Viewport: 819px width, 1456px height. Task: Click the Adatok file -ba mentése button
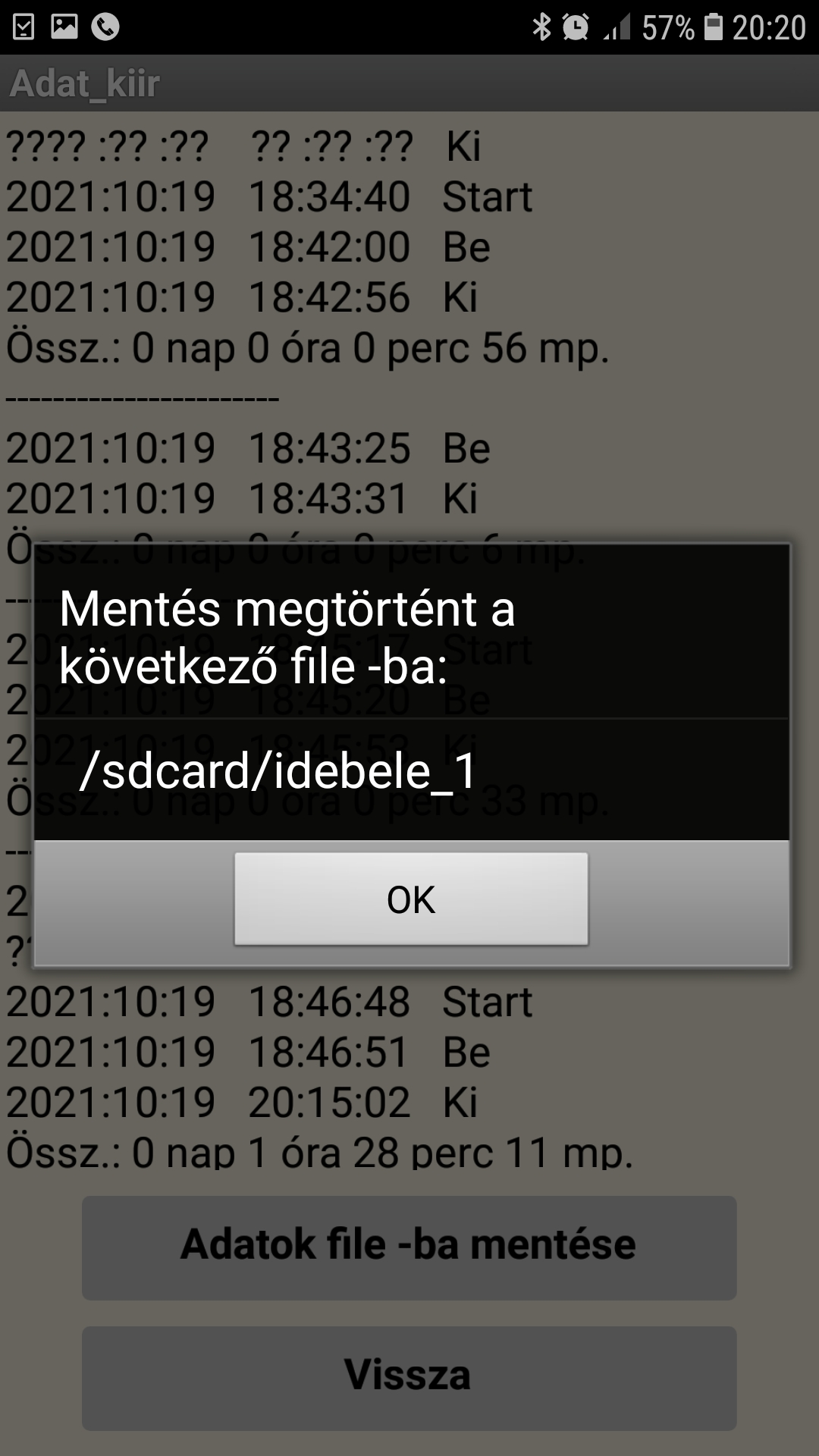409,1247
